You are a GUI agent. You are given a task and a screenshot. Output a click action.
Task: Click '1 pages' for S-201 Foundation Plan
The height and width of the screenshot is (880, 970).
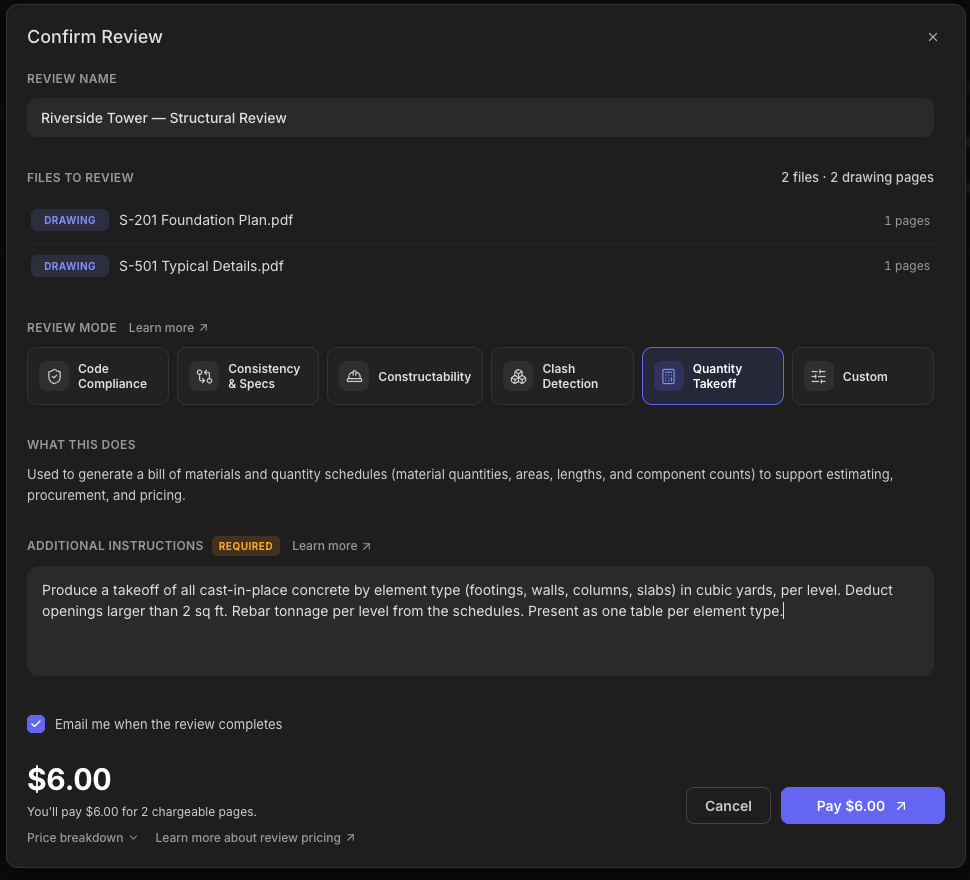[x=906, y=221]
